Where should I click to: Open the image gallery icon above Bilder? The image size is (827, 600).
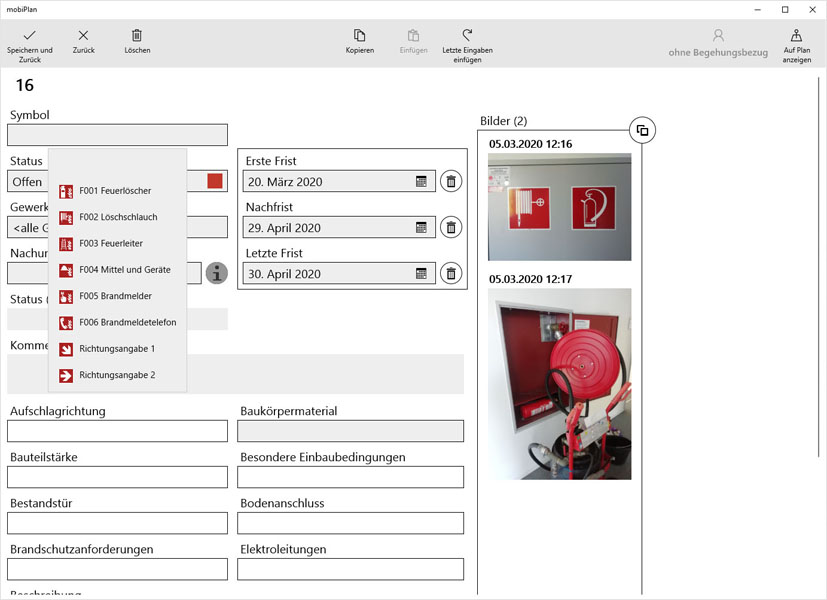(x=642, y=130)
